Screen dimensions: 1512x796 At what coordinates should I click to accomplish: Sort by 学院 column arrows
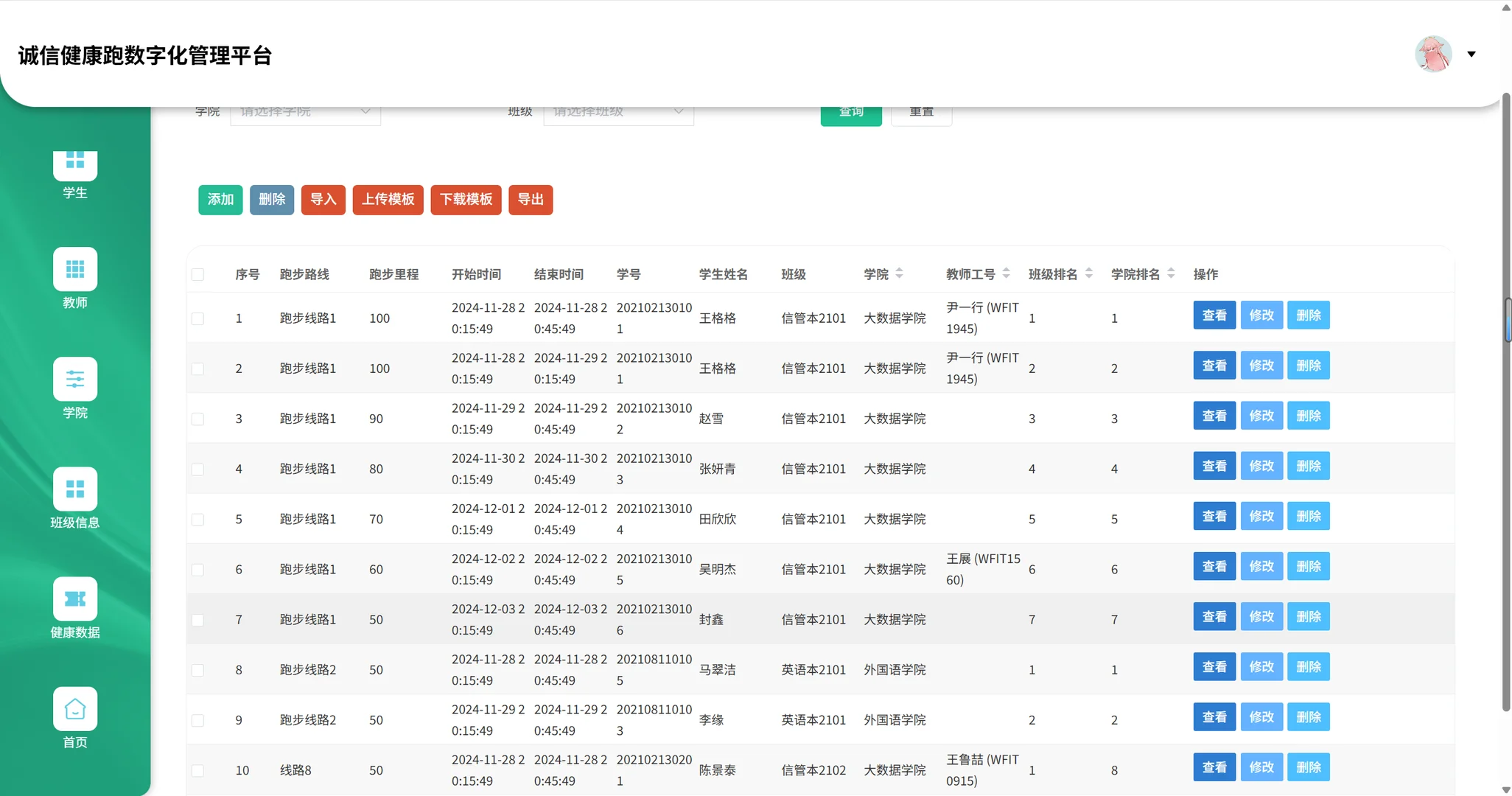(x=899, y=273)
